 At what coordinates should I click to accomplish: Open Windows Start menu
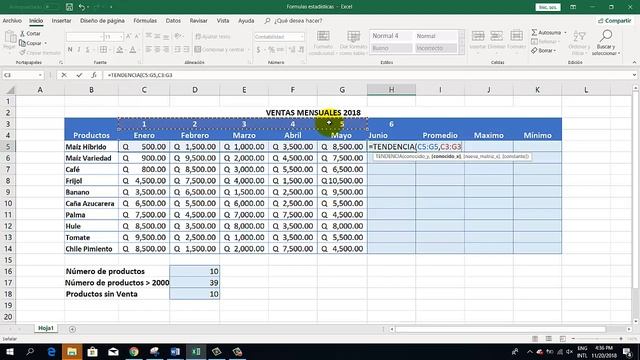click(x=9, y=351)
